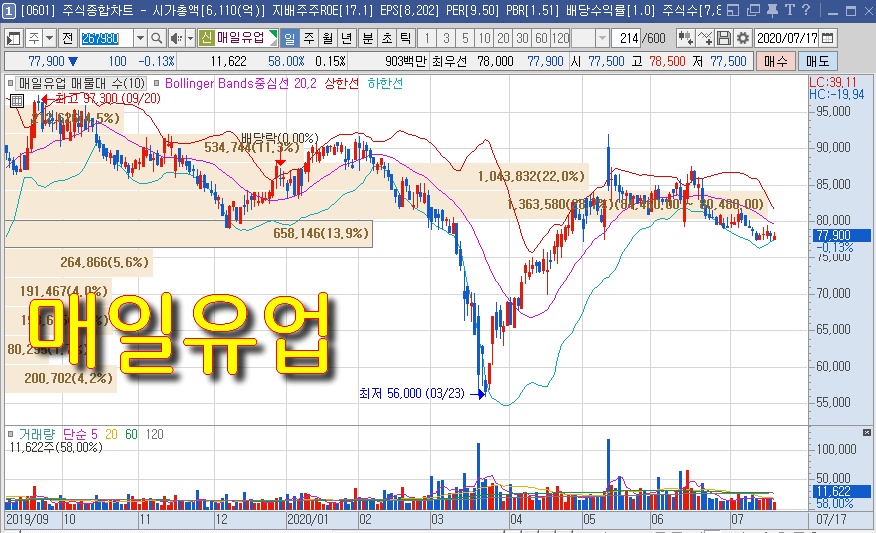Open chart settings gear icon
Screen dimensions: 876x533
pos(742,39)
